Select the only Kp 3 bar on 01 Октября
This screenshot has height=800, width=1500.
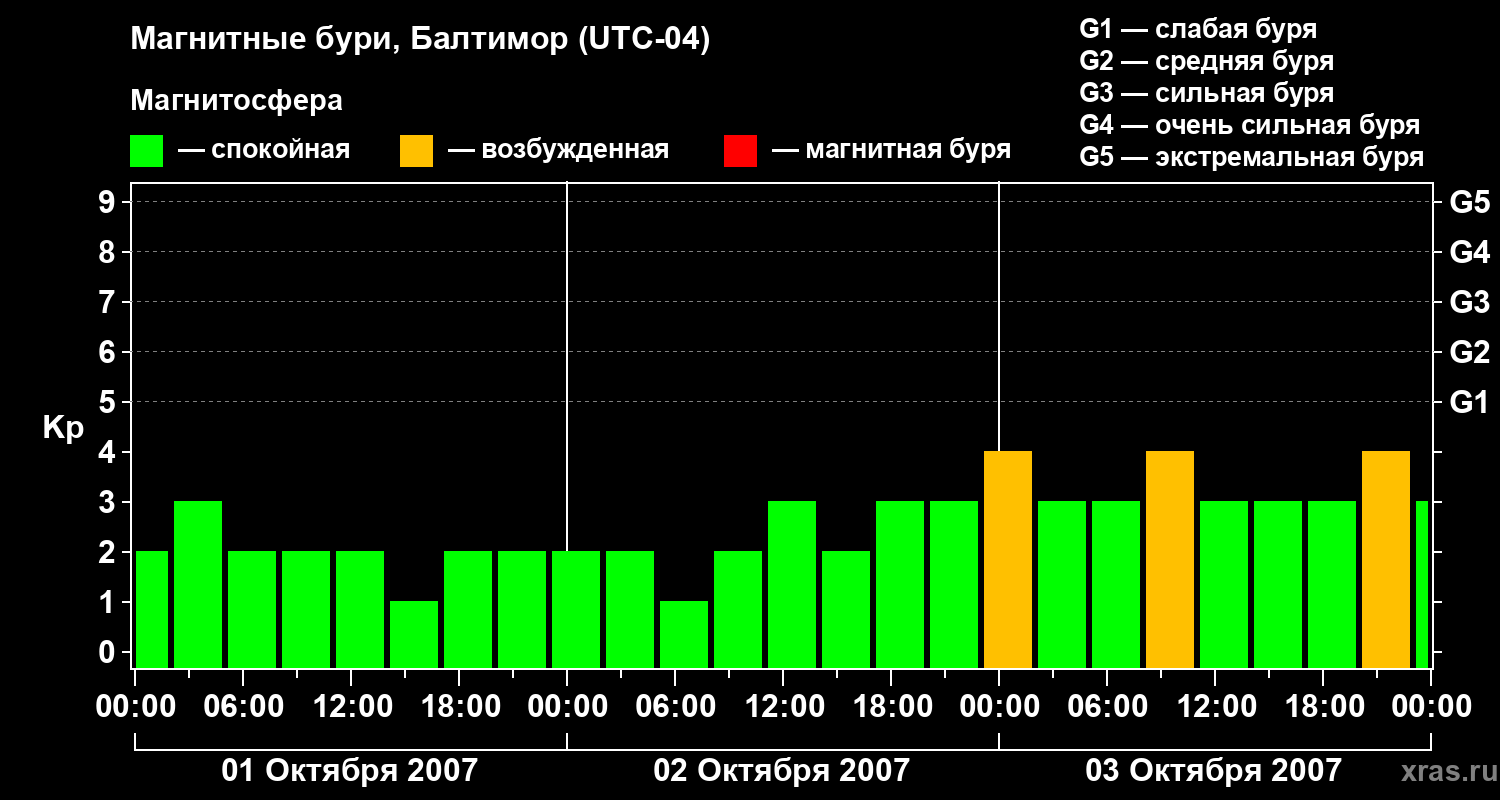point(198,585)
